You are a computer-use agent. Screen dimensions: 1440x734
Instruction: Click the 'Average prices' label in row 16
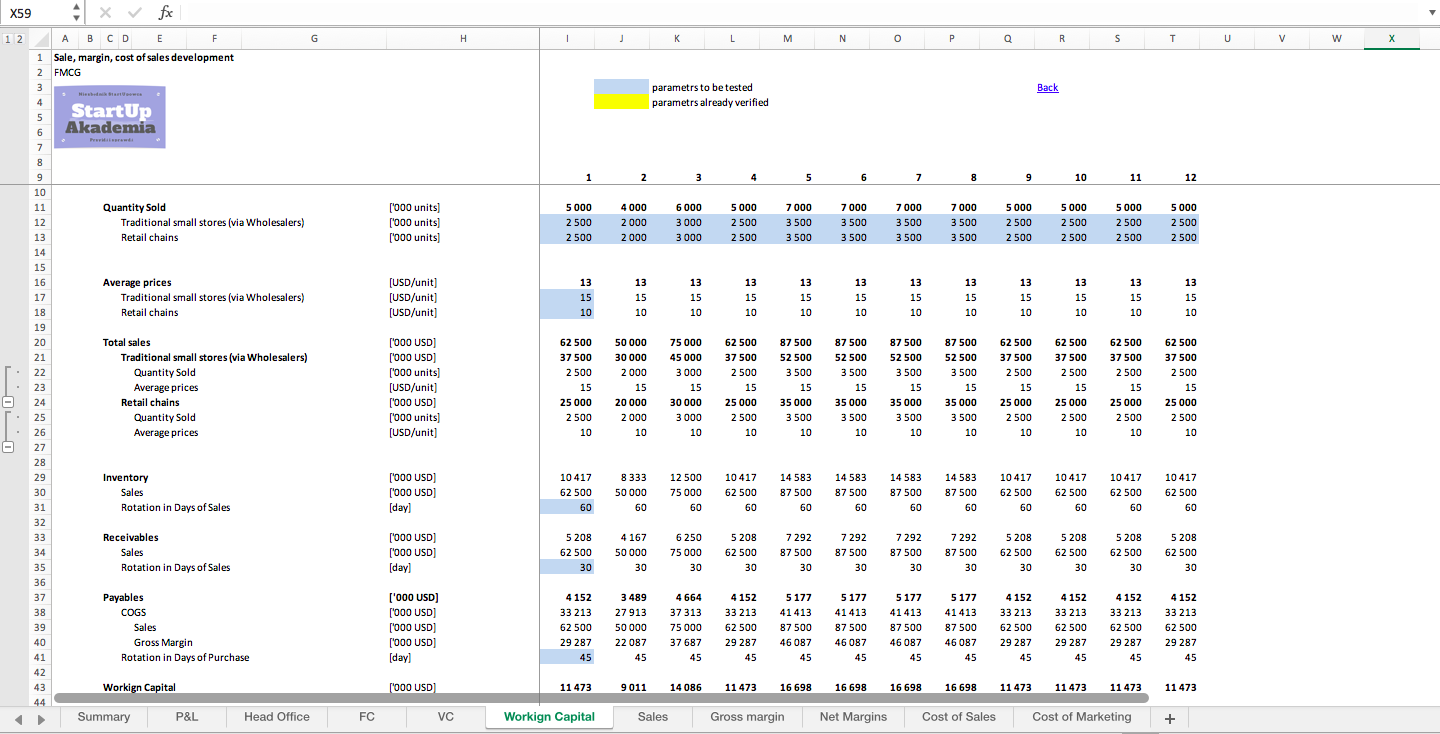click(x=137, y=282)
